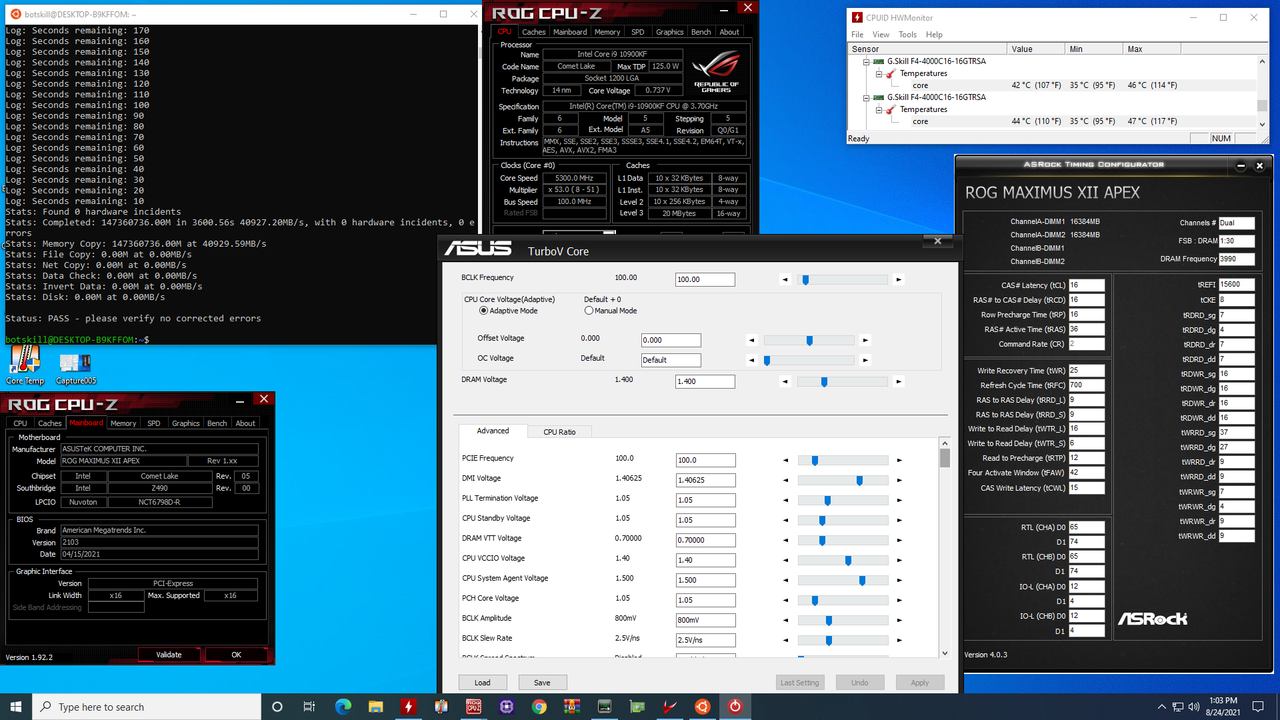Increase DRAM Voltage with right arrow
This screenshot has height=720, width=1280.
(898, 381)
